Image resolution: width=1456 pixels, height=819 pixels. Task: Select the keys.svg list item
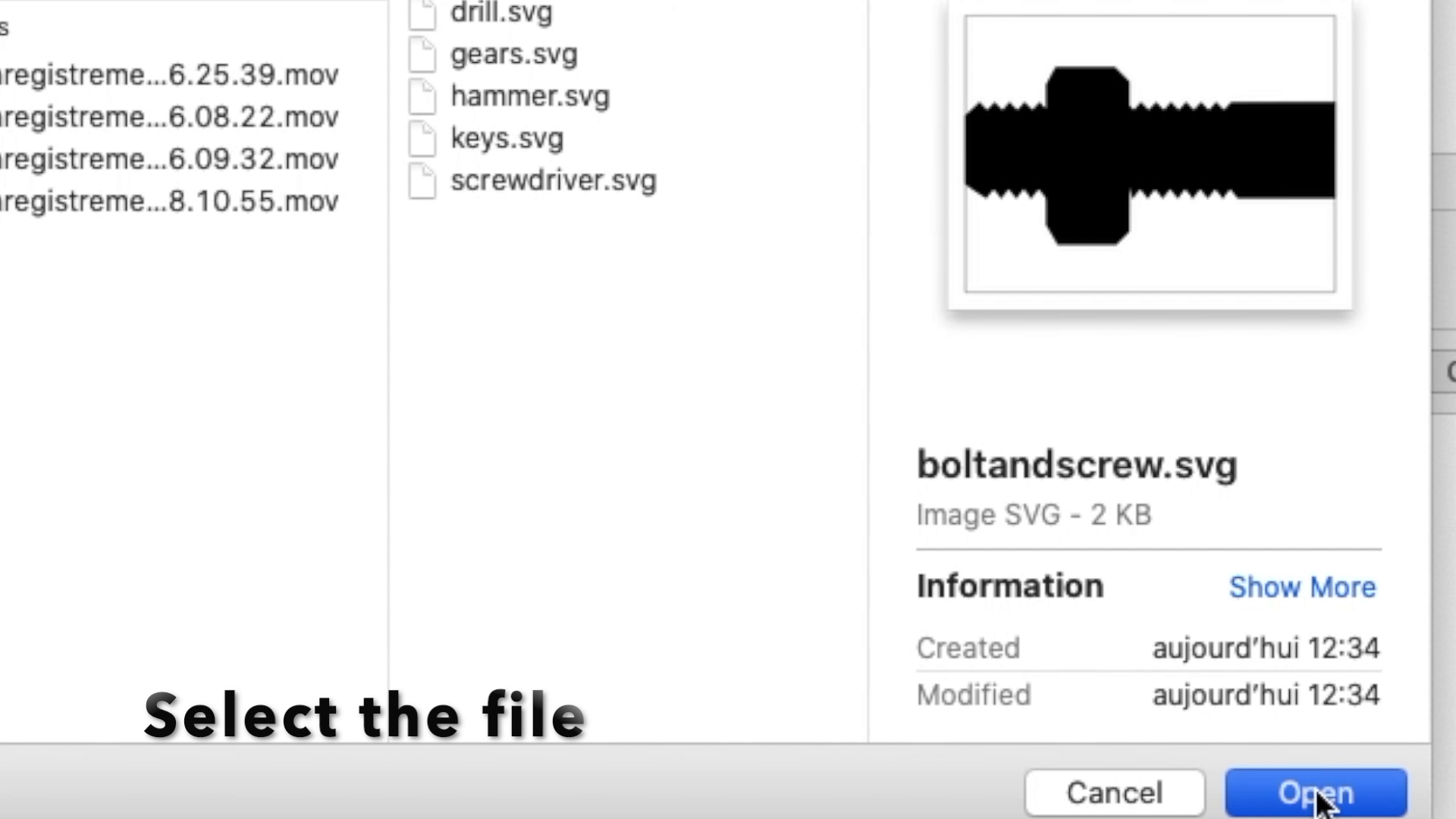(x=509, y=137)
